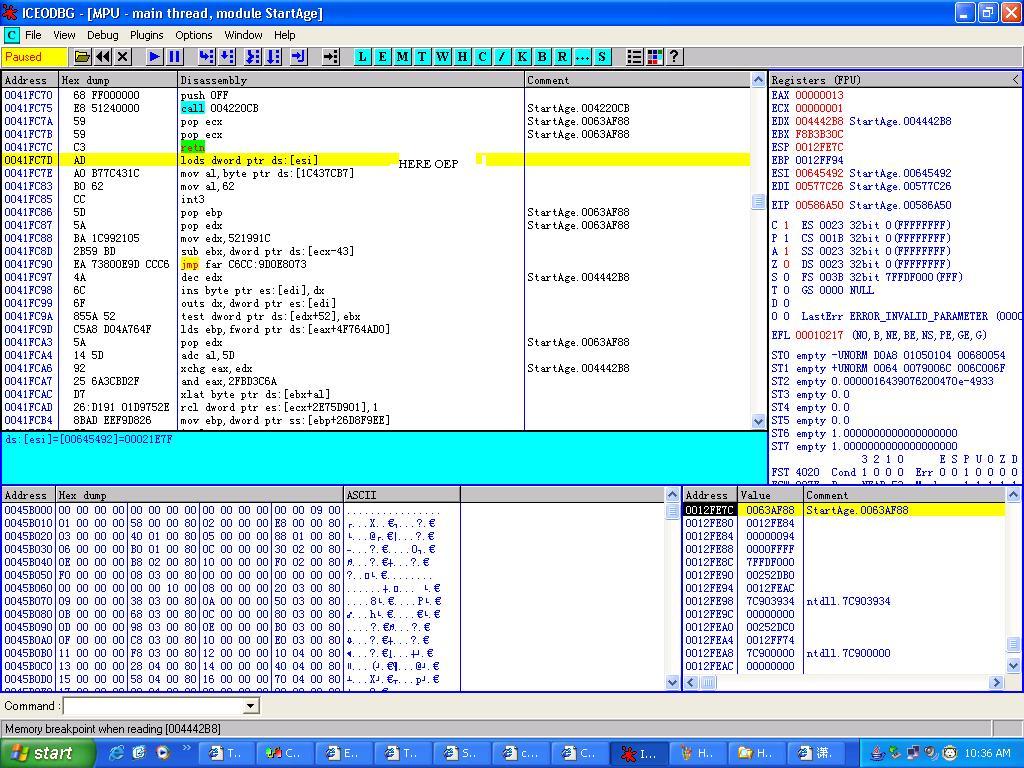
Task: Select the EAX register value 00000013
Action: coord(819,95)
